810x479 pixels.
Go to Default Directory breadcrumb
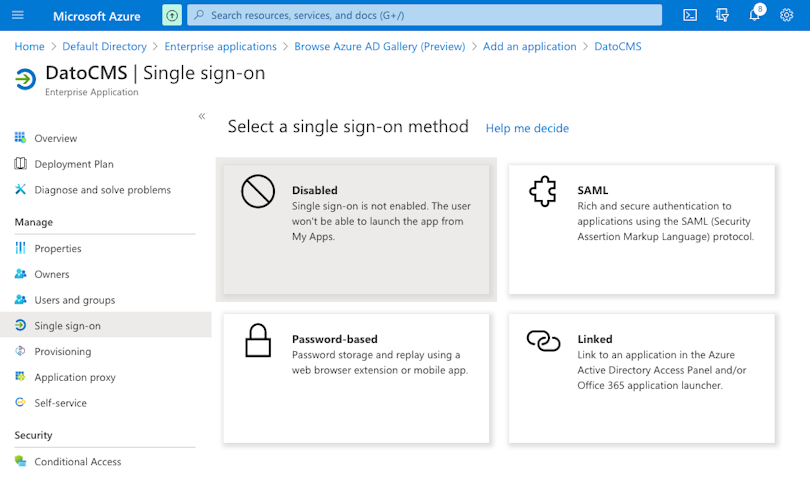point(104,47)
